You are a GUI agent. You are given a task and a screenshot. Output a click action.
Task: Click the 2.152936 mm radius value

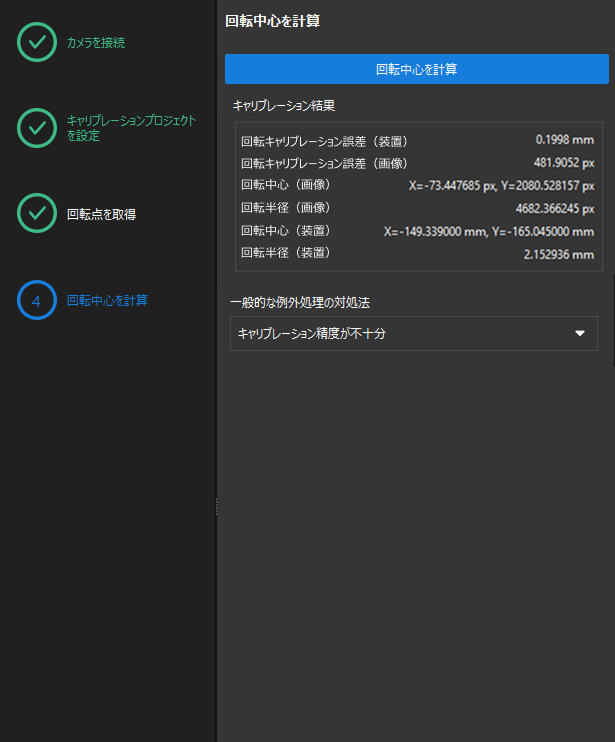(559, 255)
